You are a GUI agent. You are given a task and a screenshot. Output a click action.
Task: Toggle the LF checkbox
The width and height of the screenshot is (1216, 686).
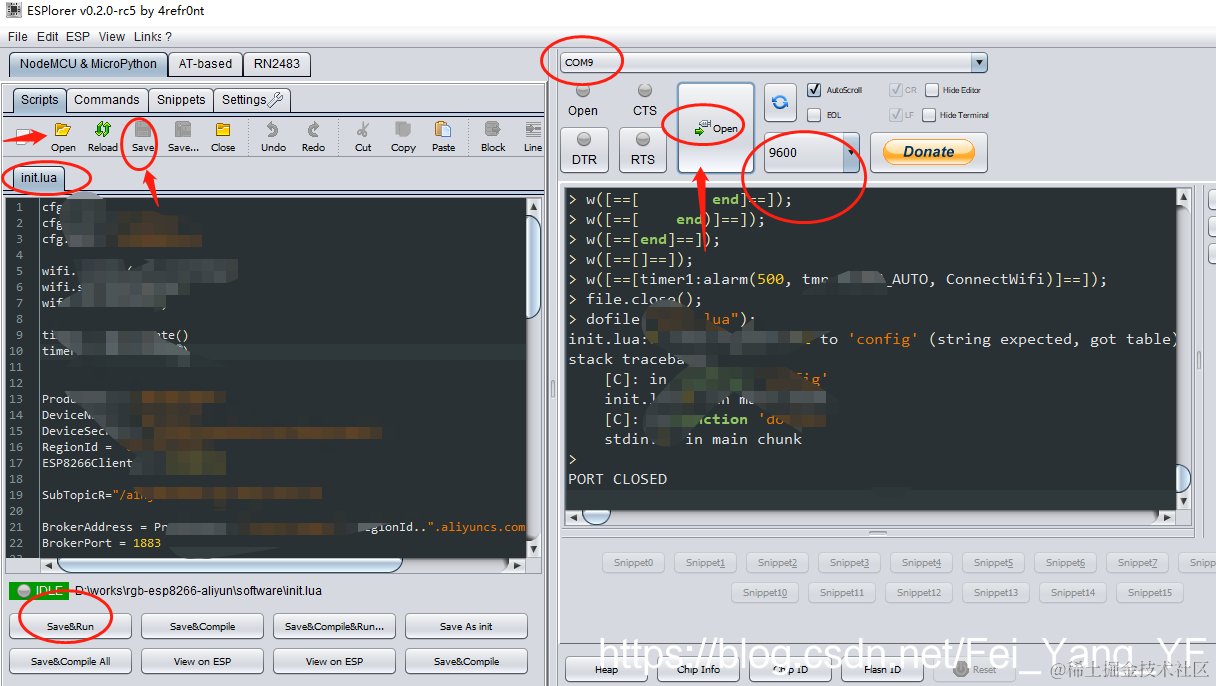tap(895, 115)
